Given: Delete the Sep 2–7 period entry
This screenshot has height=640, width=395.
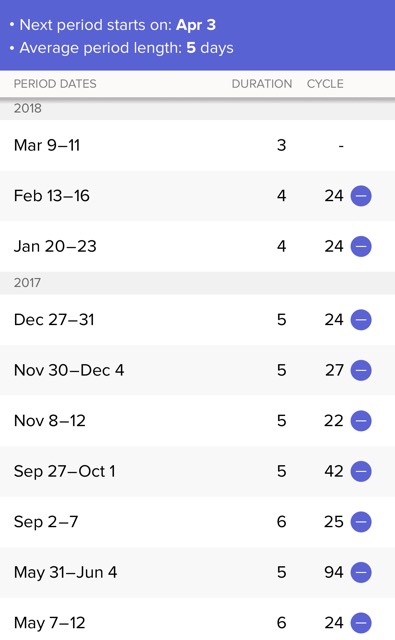Looking at the screenshot, I should [x=361, y=522].
